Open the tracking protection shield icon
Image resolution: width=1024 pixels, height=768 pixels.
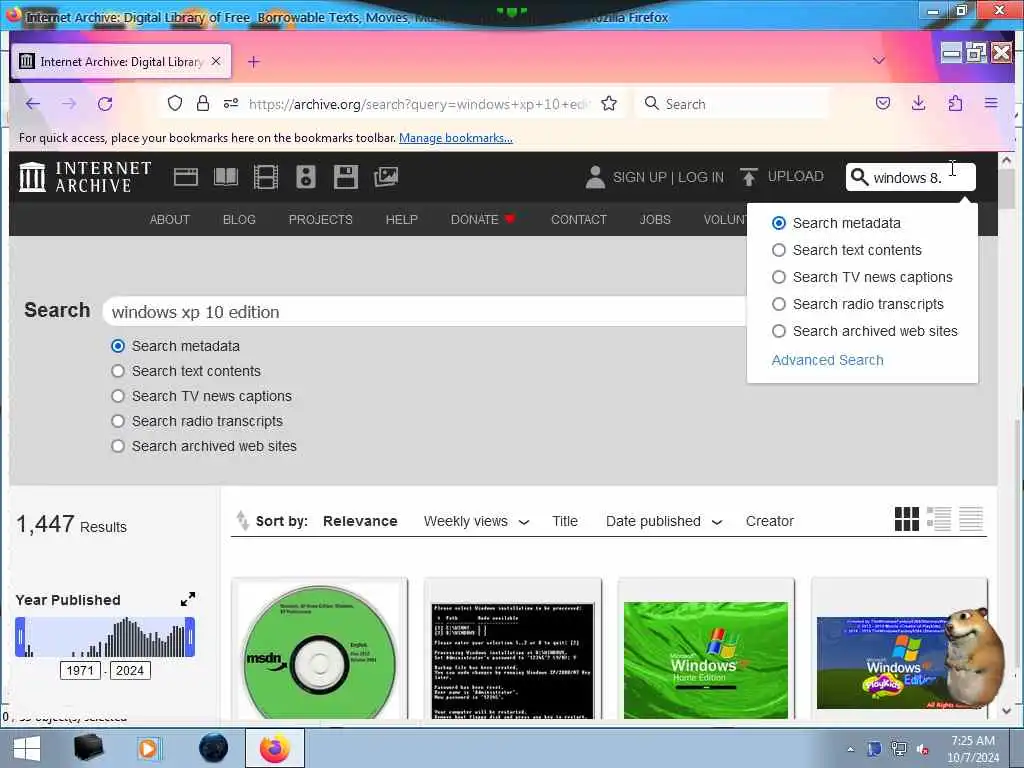[175, 103]
